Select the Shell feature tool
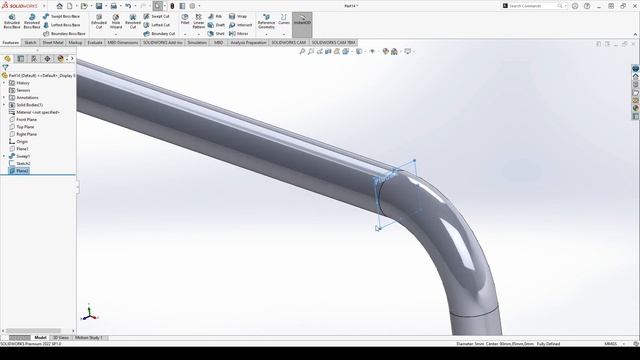The height and width of the screenshot is (360, 640). pyautogui.click(x=216, y=33)
